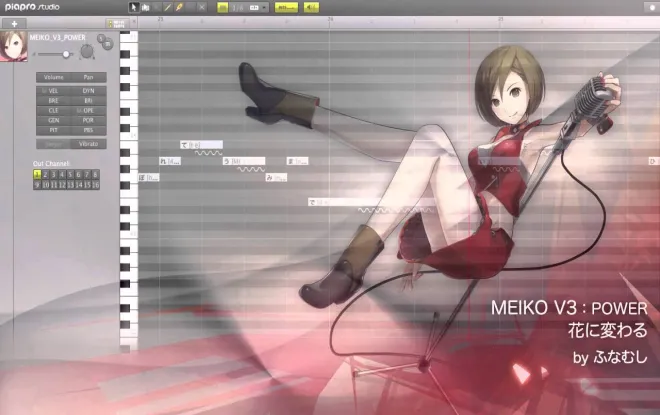660x415 pixels.
Task: Open the Singer tab
Action: coord(53,144)
